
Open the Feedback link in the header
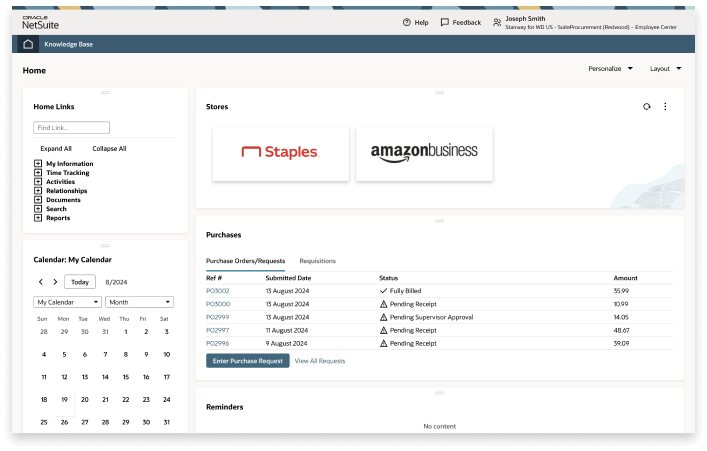pyautogui.click(x=460, y=22)
